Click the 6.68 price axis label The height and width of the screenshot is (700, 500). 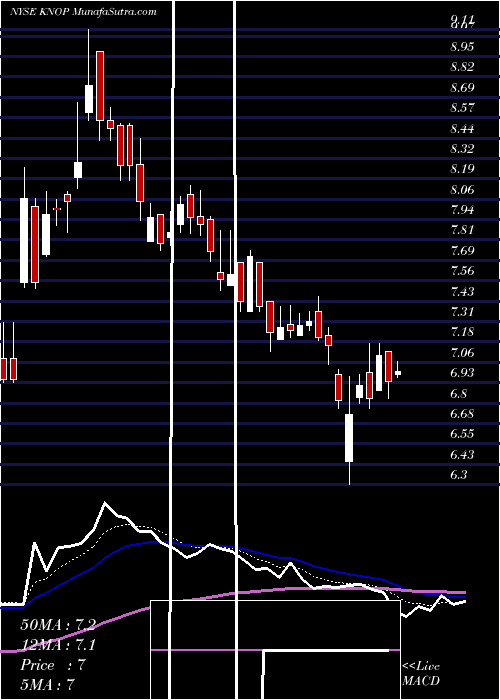462,413
